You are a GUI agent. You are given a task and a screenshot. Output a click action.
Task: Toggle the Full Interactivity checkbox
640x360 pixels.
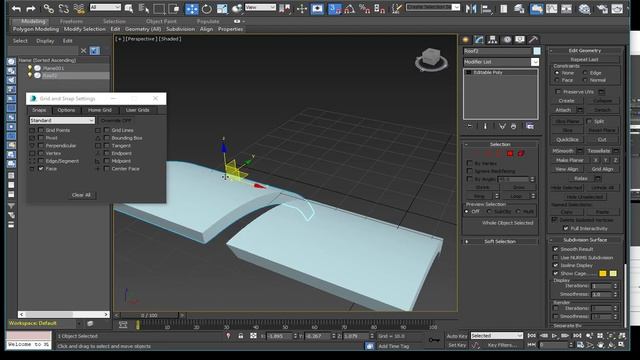click(566, 229)
